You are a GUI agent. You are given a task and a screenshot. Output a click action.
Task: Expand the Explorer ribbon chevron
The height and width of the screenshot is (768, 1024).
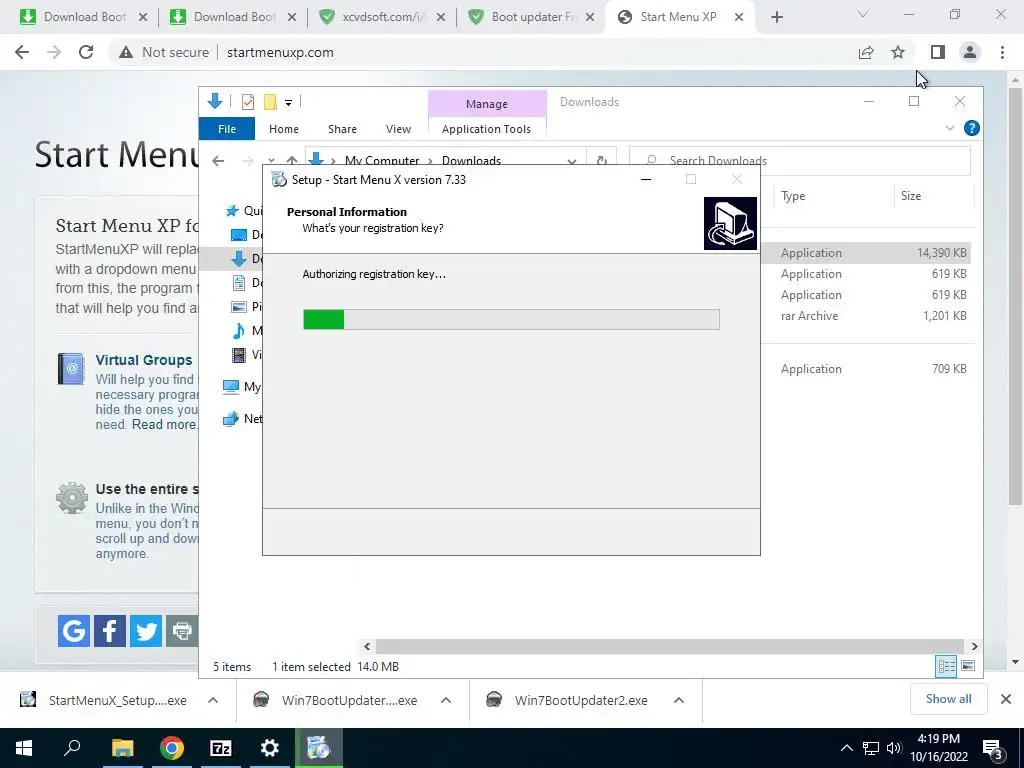click(950, 128)
